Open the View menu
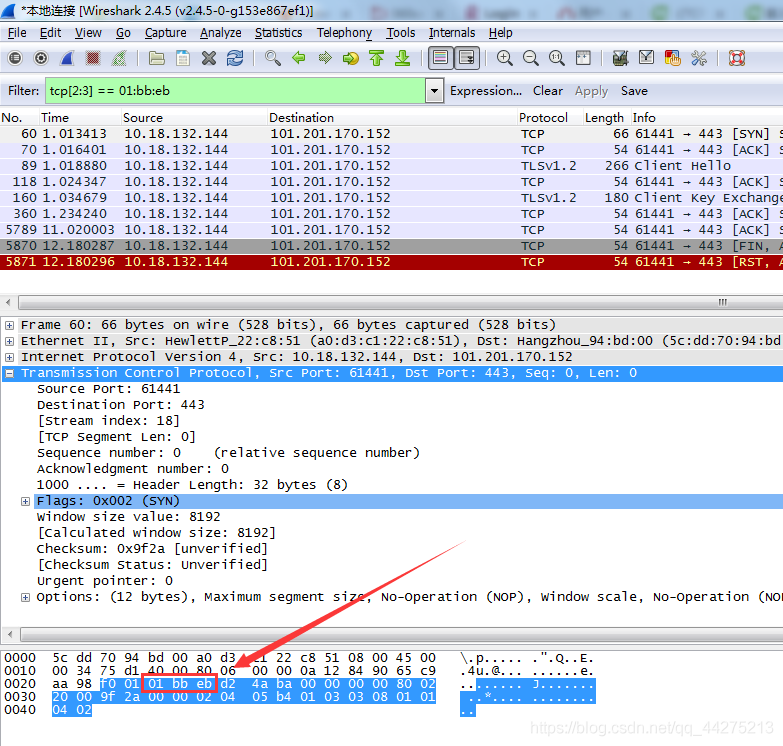Viewport: 783px width, 746px height. tap(88, 33)
